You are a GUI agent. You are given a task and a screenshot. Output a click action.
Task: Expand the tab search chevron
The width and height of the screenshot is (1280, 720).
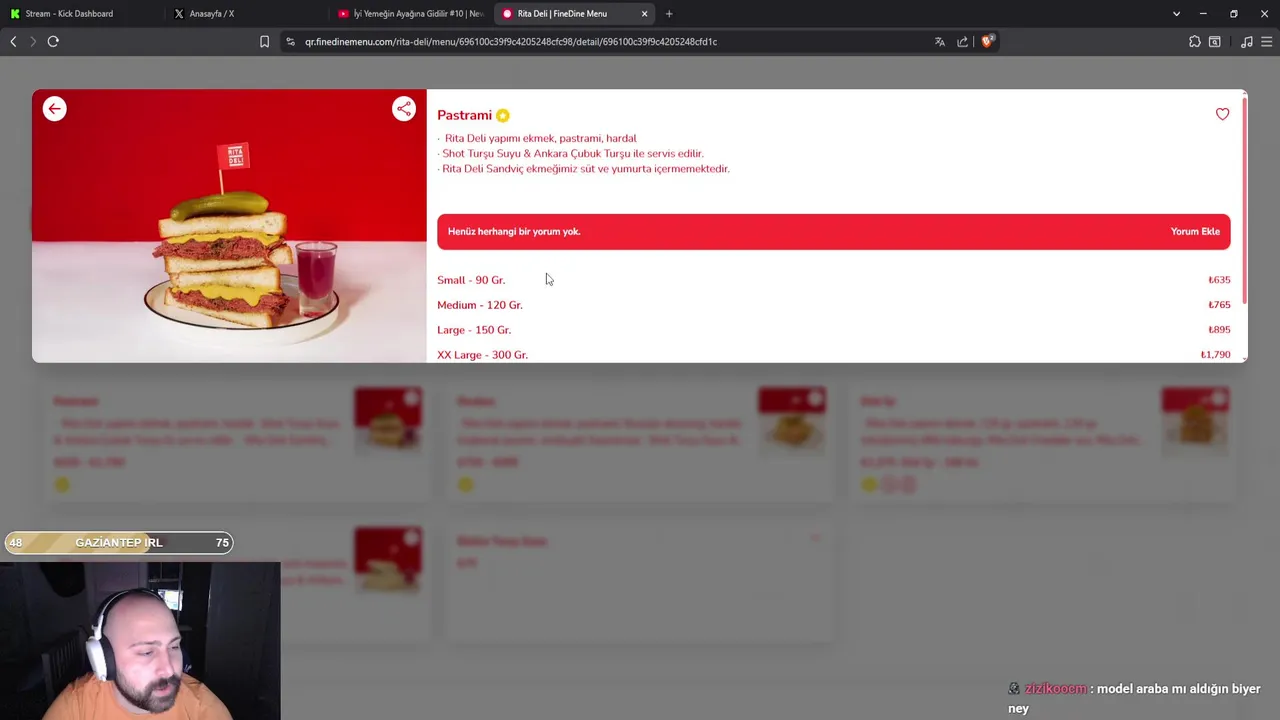tap(1176, 14)
